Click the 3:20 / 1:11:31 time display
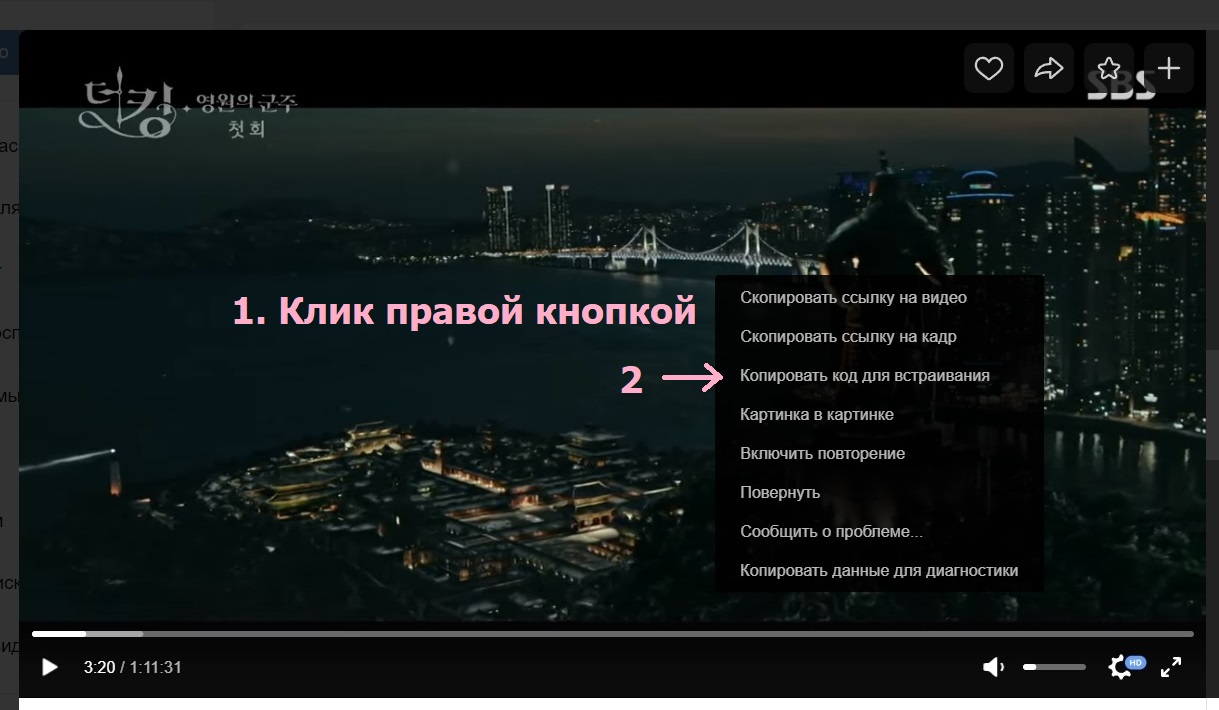 coord(132,667)
